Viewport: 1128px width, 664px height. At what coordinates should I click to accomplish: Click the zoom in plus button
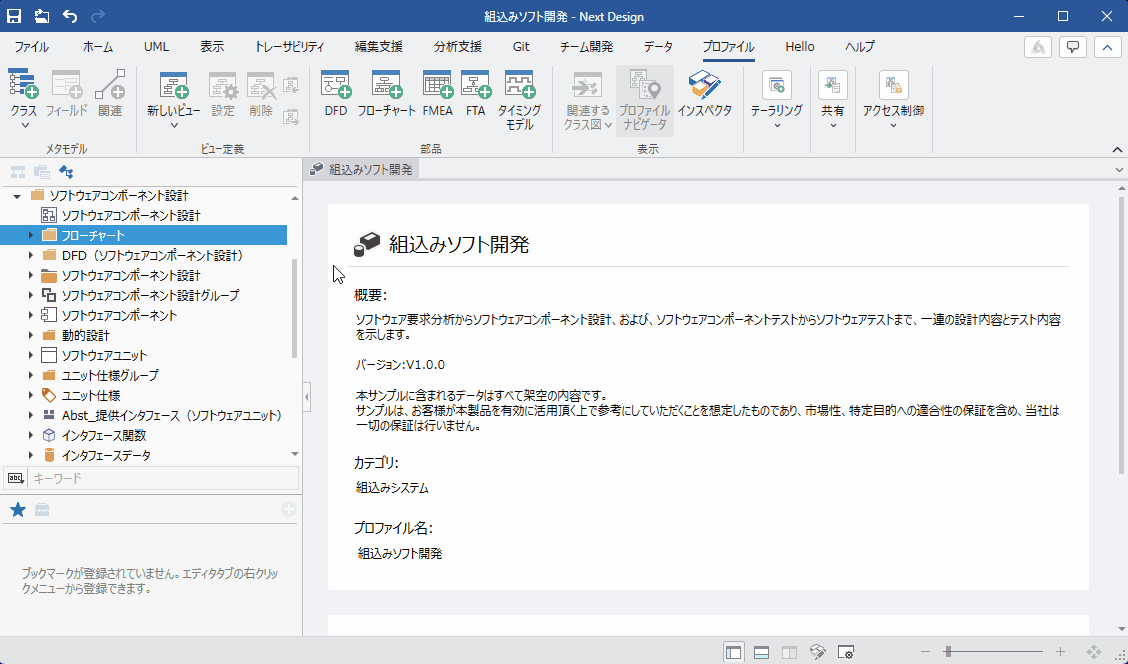tap(1060, 652)
